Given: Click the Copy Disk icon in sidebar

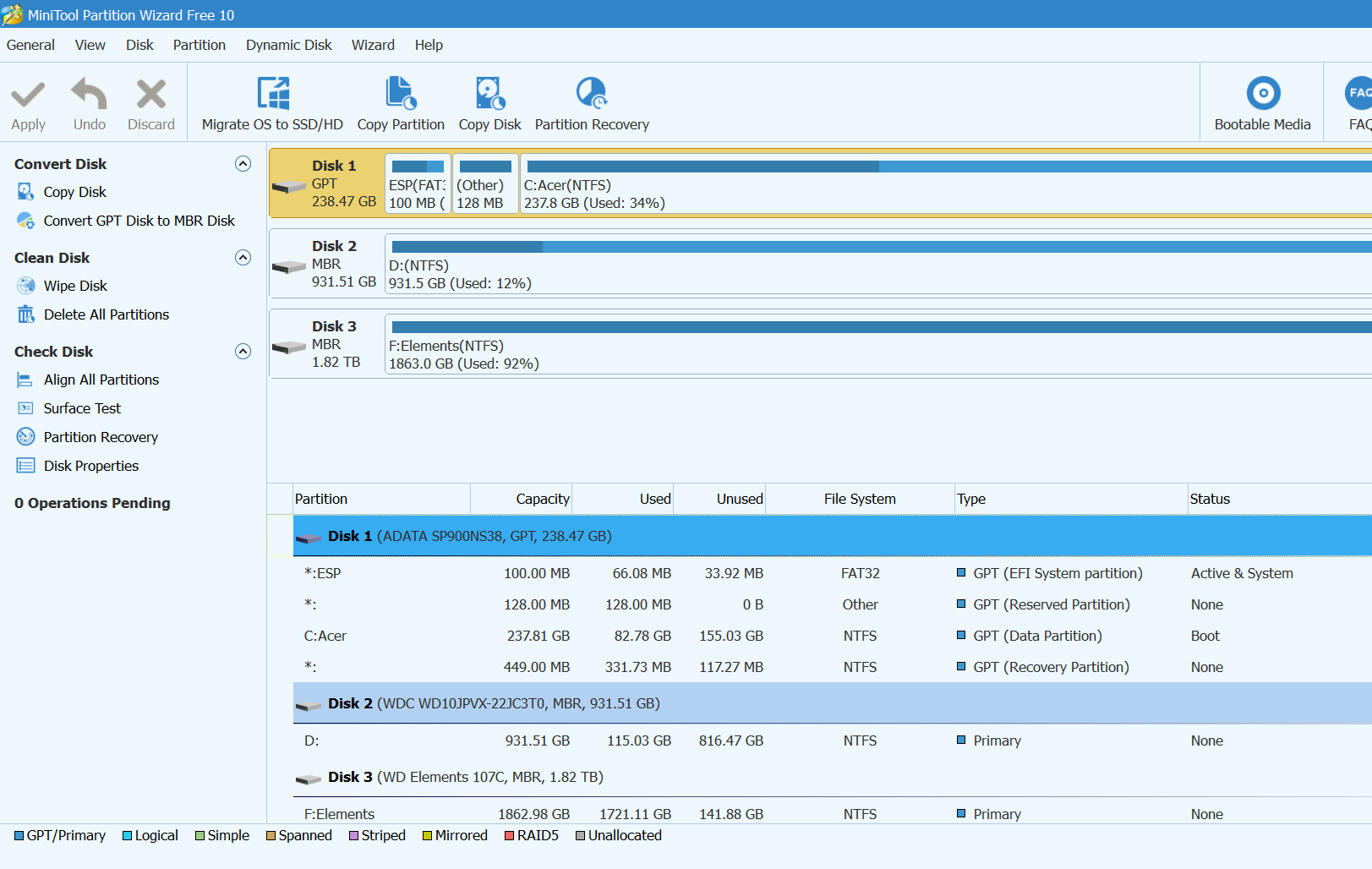Looking at the screenshot, I should point(26,192).
